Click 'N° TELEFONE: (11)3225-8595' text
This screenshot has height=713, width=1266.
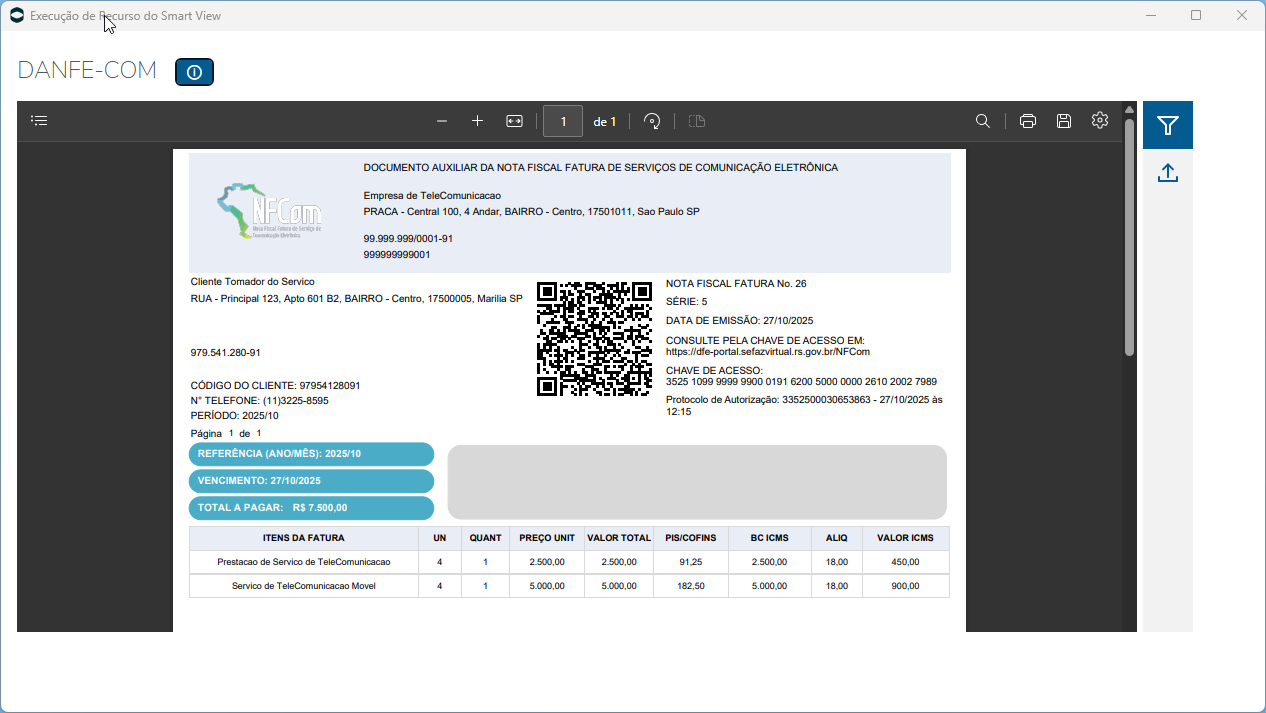(x=260, y=401)
